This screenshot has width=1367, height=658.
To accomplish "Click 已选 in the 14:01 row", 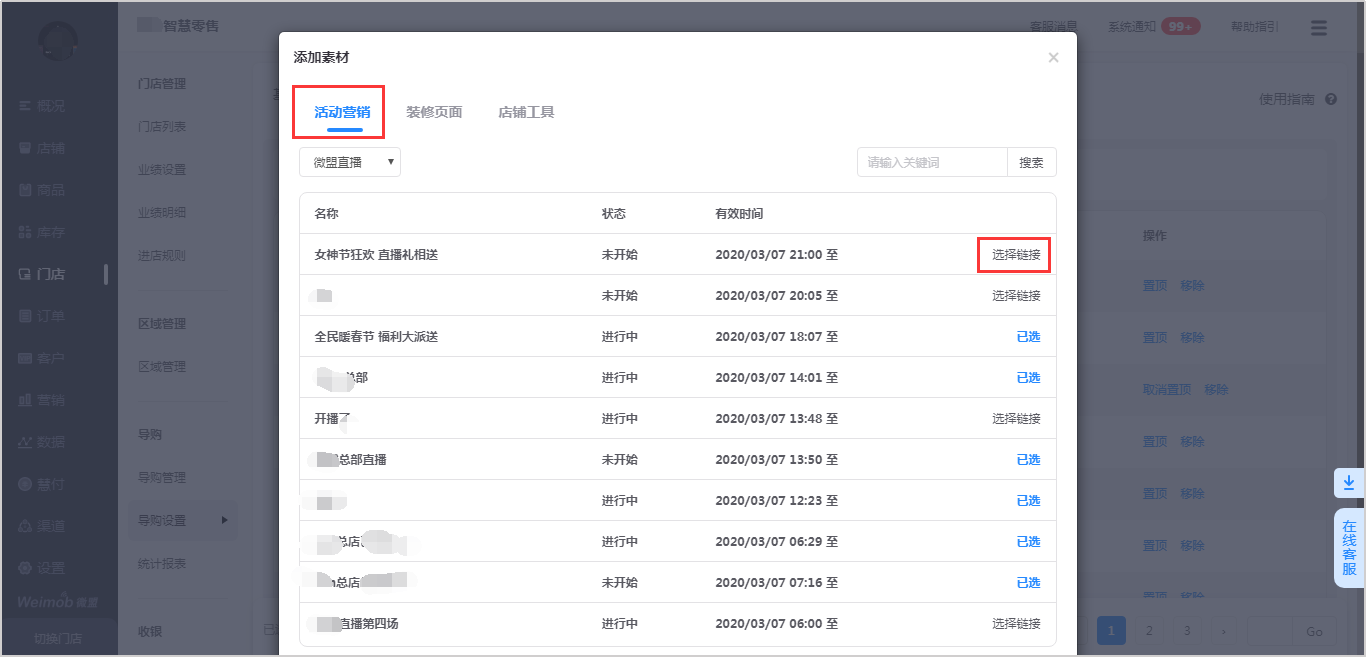I will click(x=1028, y=378).
